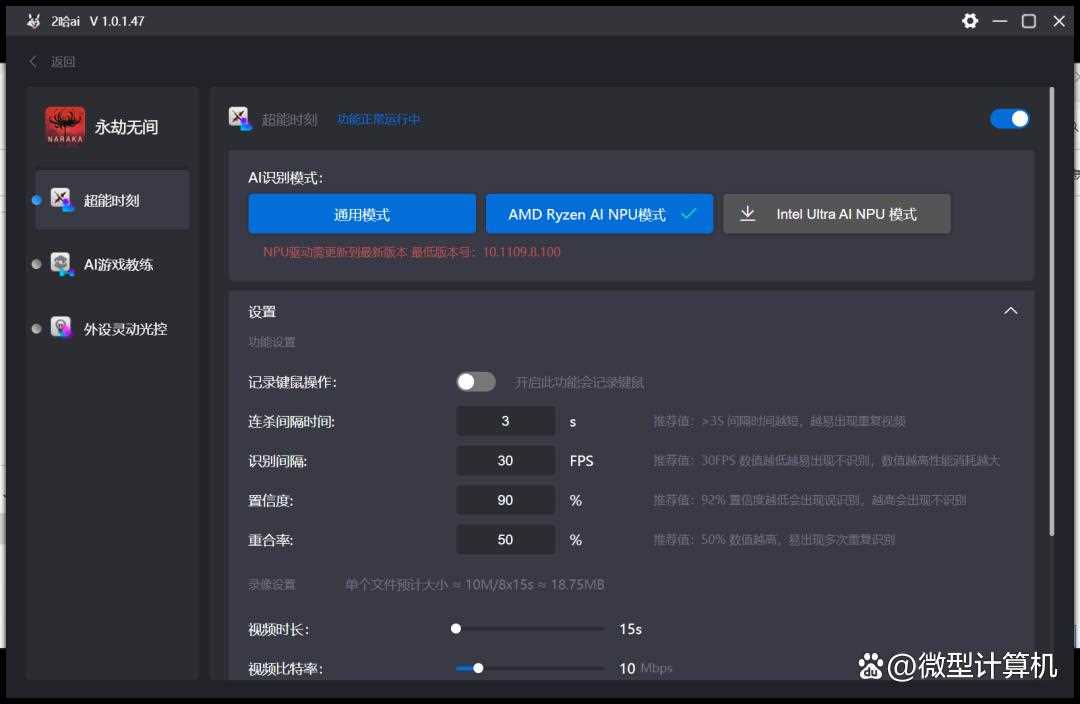Select the AI游戏教练 sidebar icon
The width and height of the screenshot is (1080, 704).
[x=63, y=264]
